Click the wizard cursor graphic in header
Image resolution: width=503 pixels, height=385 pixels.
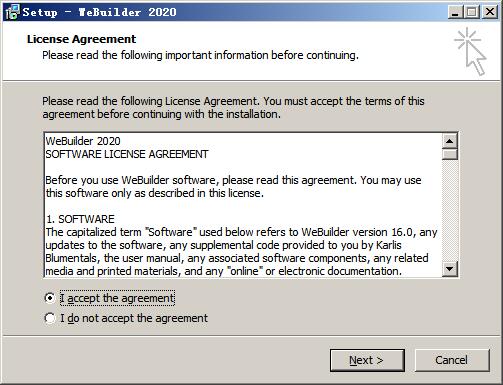(x=470, y=51)
